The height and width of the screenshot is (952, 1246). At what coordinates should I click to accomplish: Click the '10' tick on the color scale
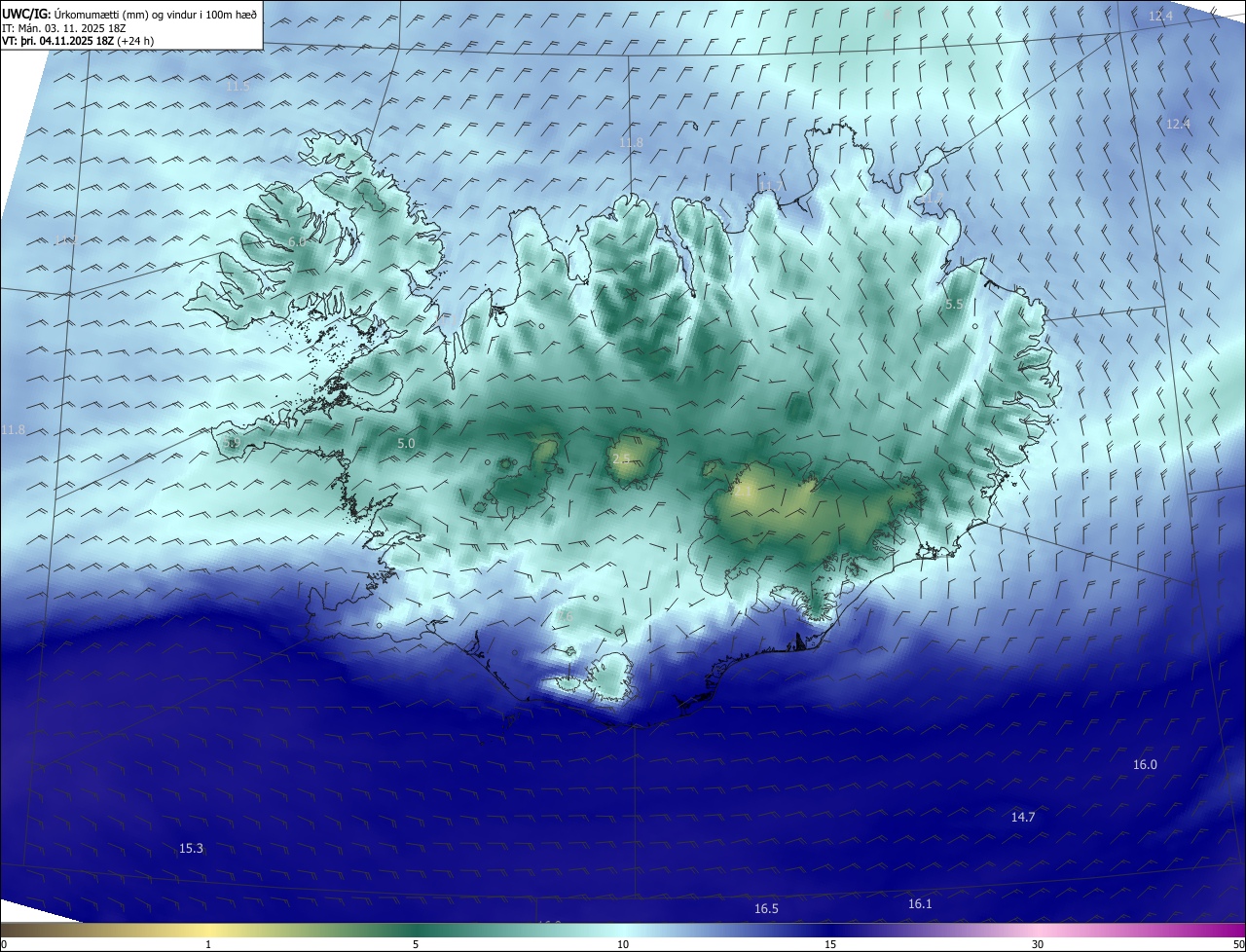[623, 944]
